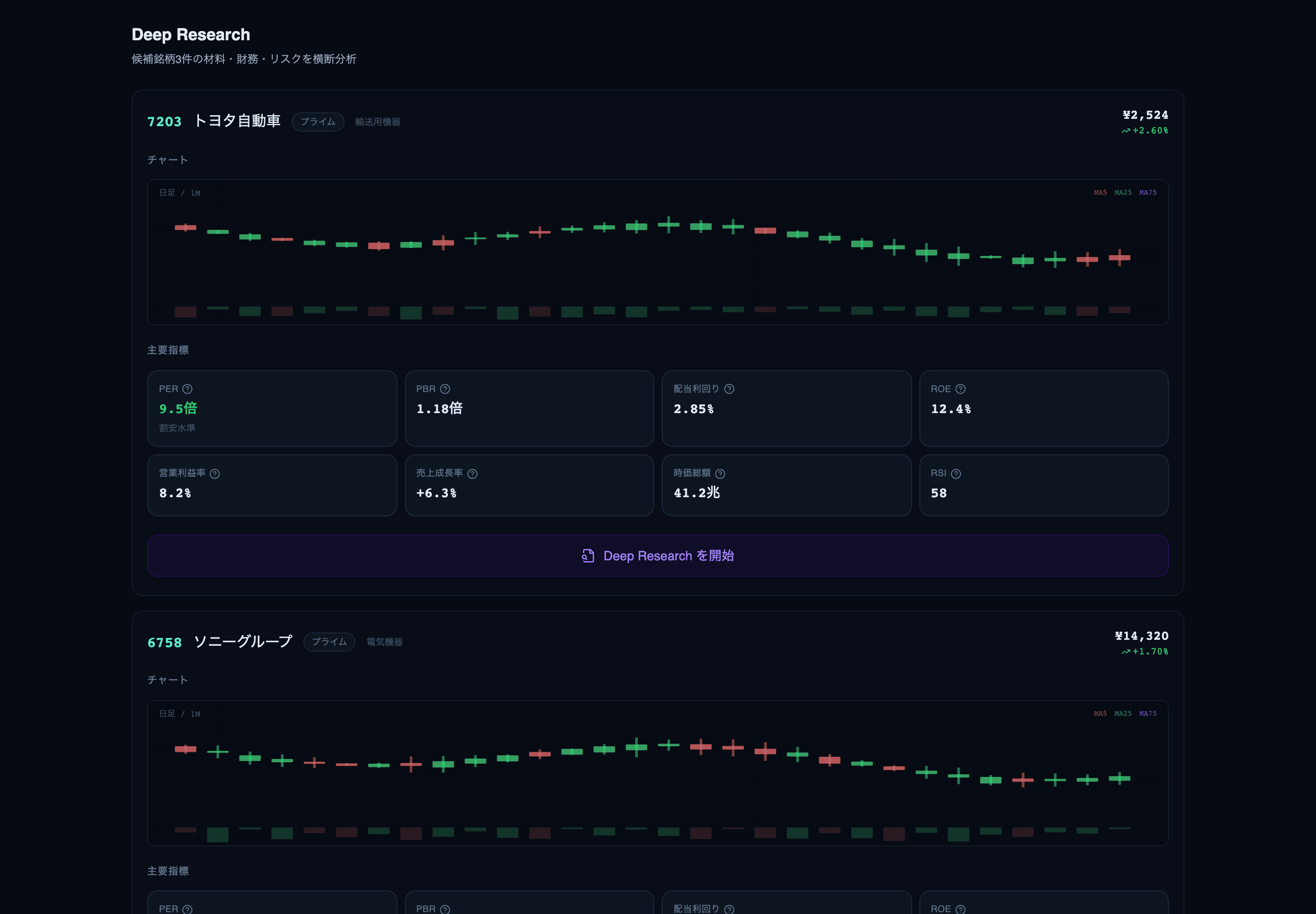Click the 売上成長率 question mark icon
This screenshot has height=914, width=1316.
pos(472,473)
